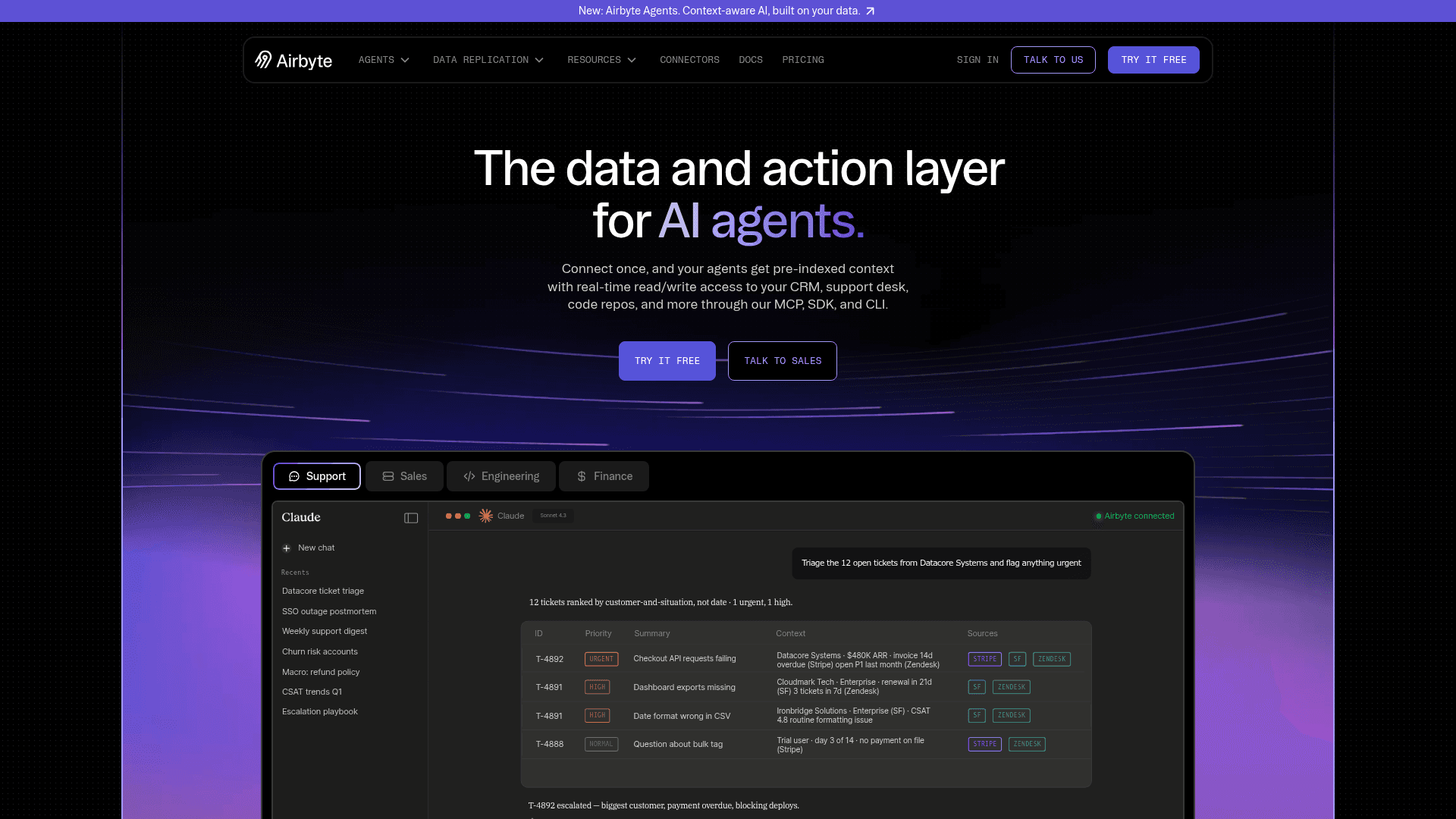This screenshot has height=819, width=1456.
Task: Open CSAT trends Q1 recent chat
Action: 312,692
